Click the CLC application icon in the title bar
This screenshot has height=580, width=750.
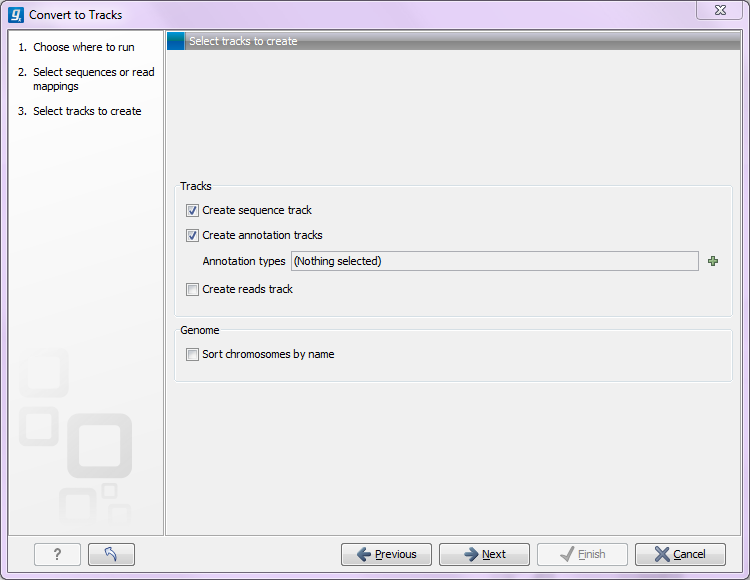point(15,15)
